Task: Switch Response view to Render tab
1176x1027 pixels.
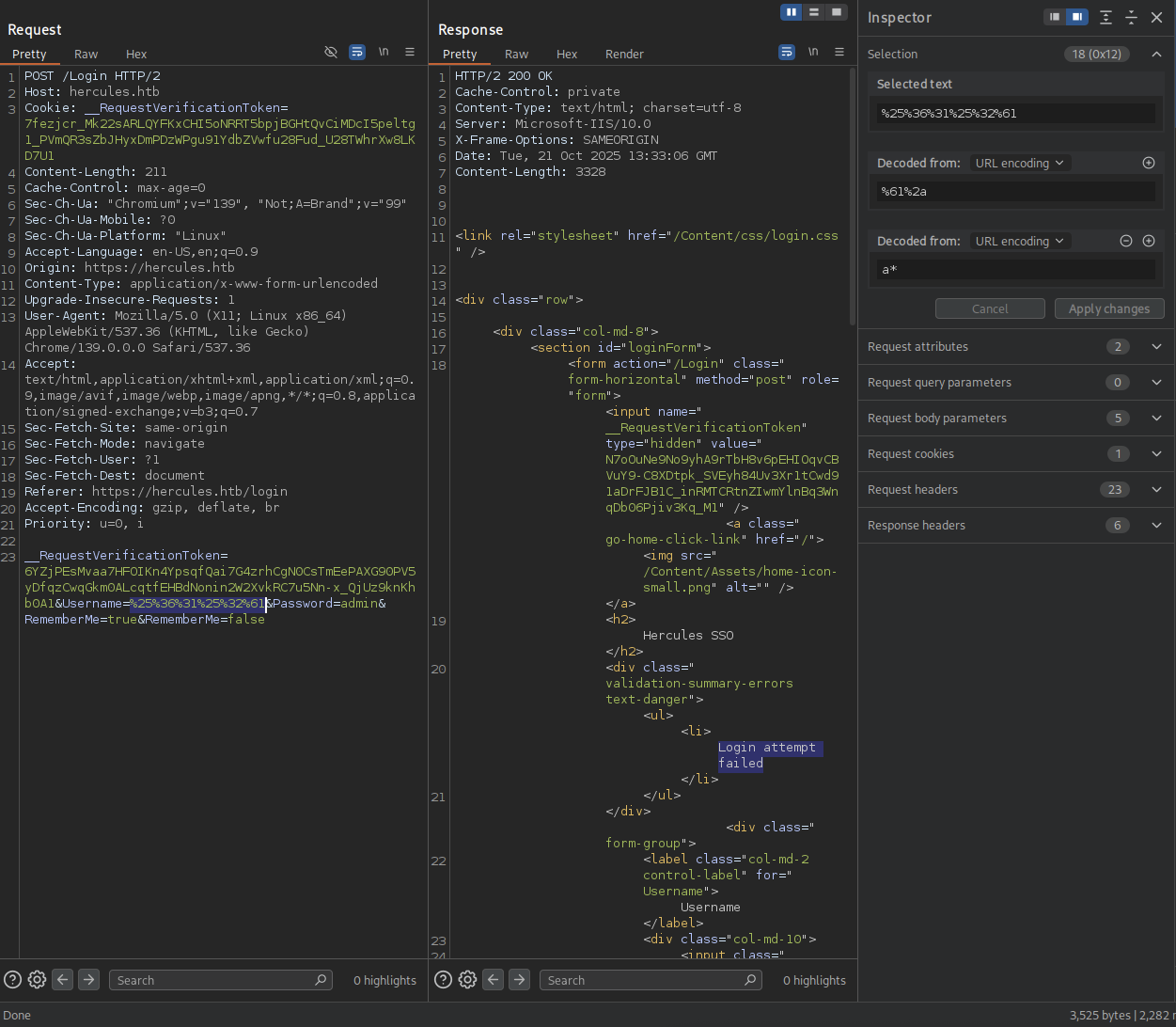Action: point(624,54)
